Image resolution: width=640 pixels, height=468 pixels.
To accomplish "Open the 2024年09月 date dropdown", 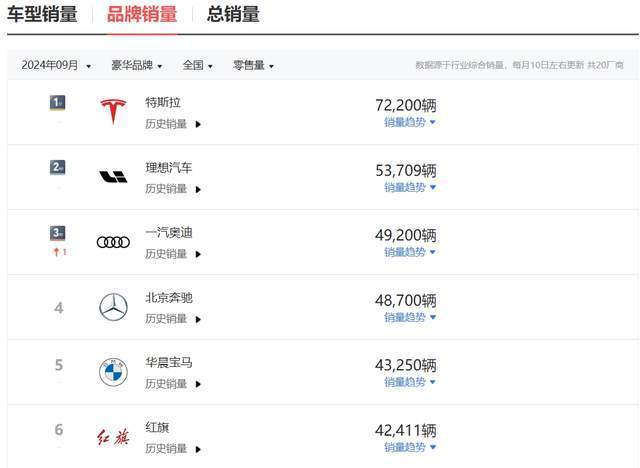I will pyautogui.click(x=56, y=65).
